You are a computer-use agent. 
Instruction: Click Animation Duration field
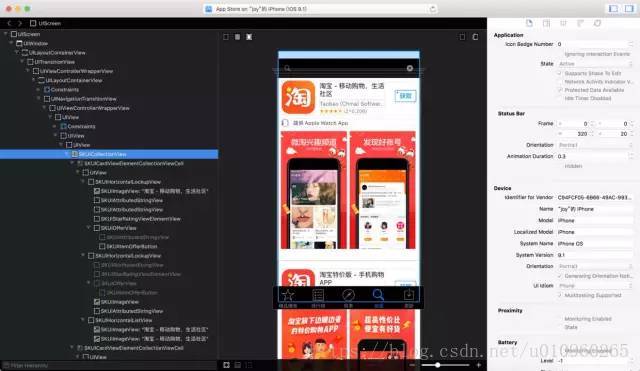pyautogui.click(x=592, y=156)
